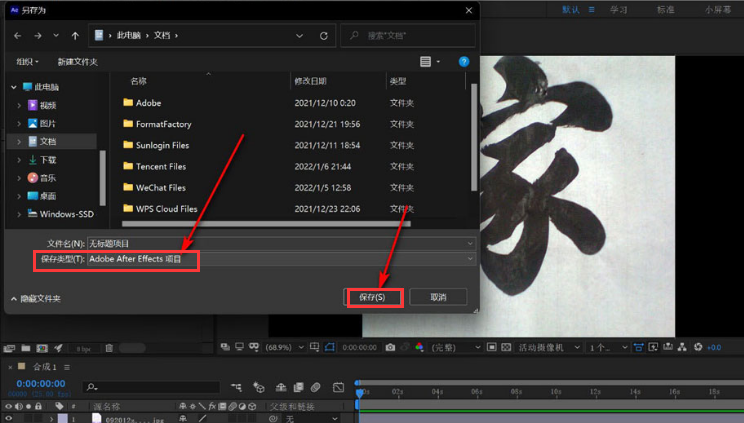Viewport: 744px width, 423px height.
Task: Open the Adobe folder
Action: [148, 103]
